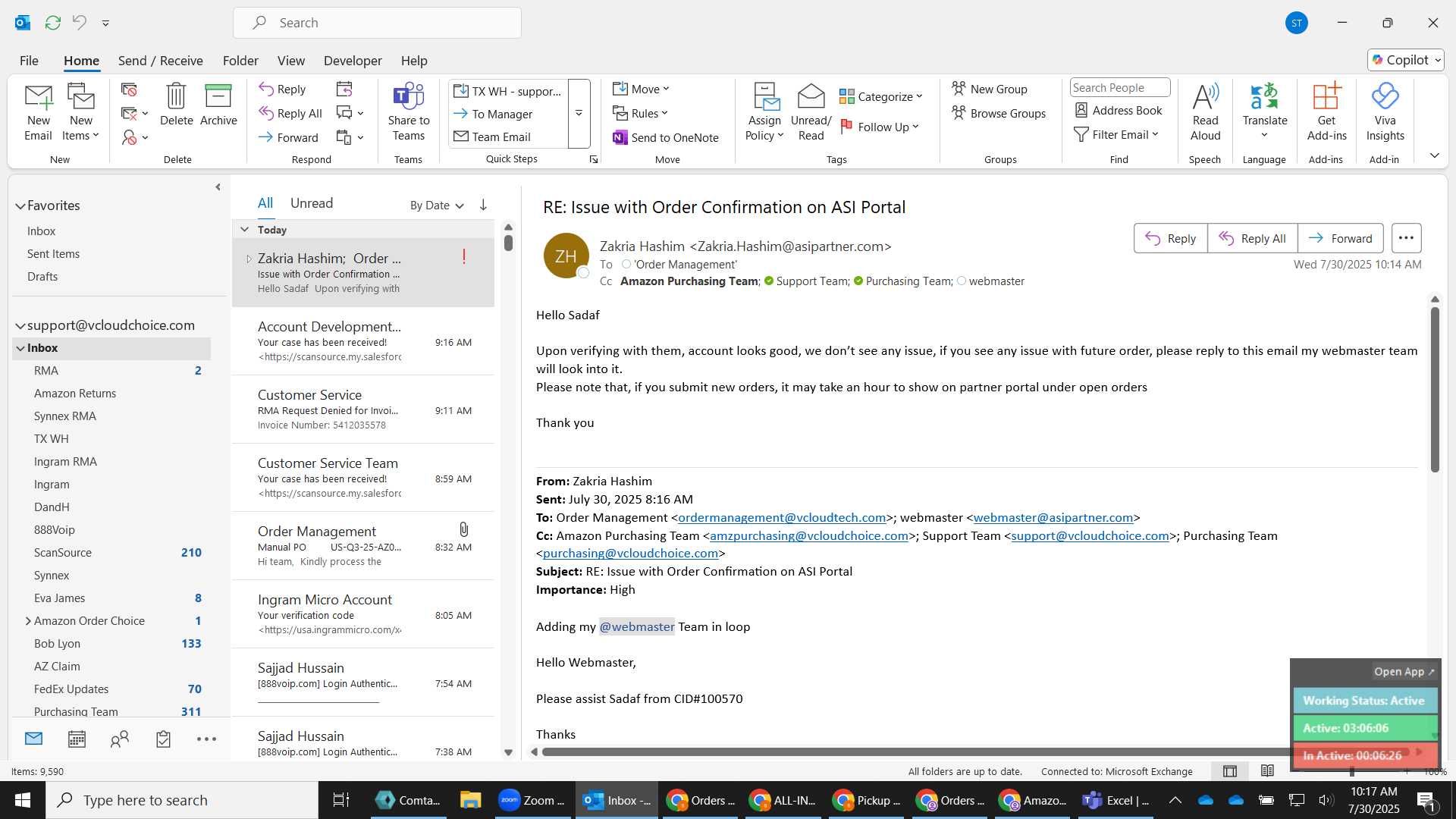Open the Move dropdown
Screen dimensions: 1456x819
click(x=642, y=89)
